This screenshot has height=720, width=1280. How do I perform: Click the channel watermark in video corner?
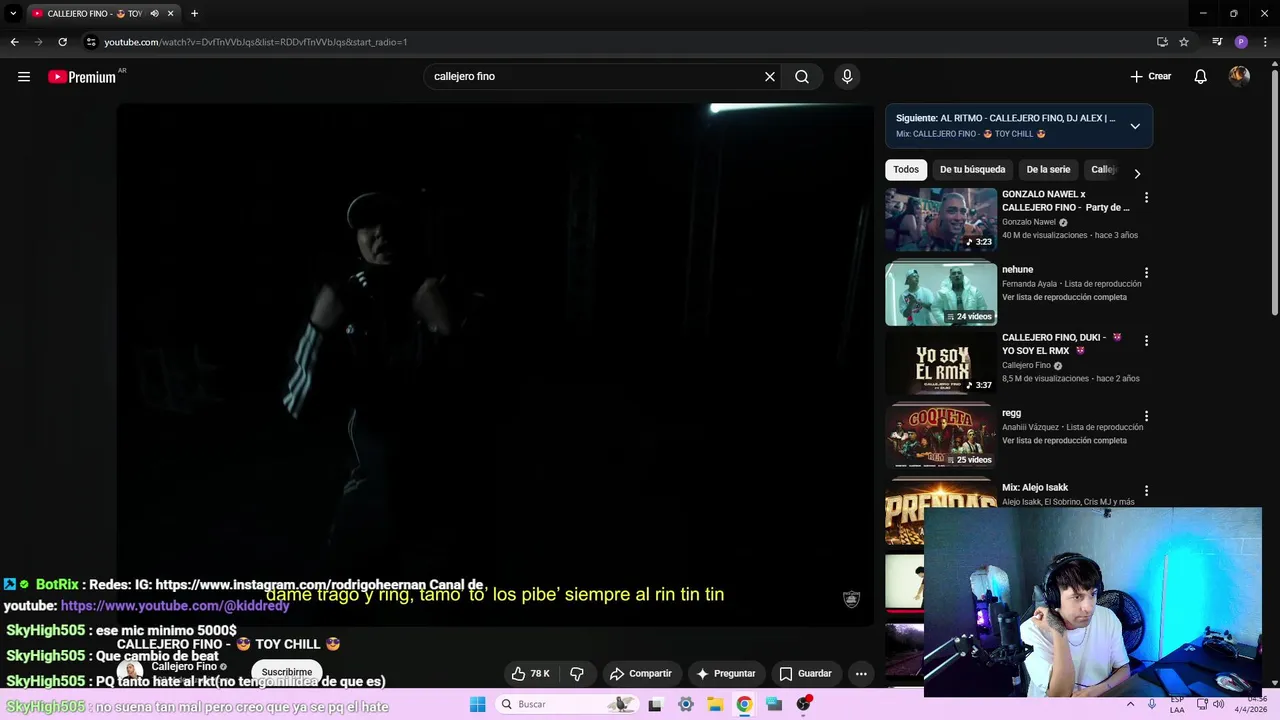click(851, 599)
